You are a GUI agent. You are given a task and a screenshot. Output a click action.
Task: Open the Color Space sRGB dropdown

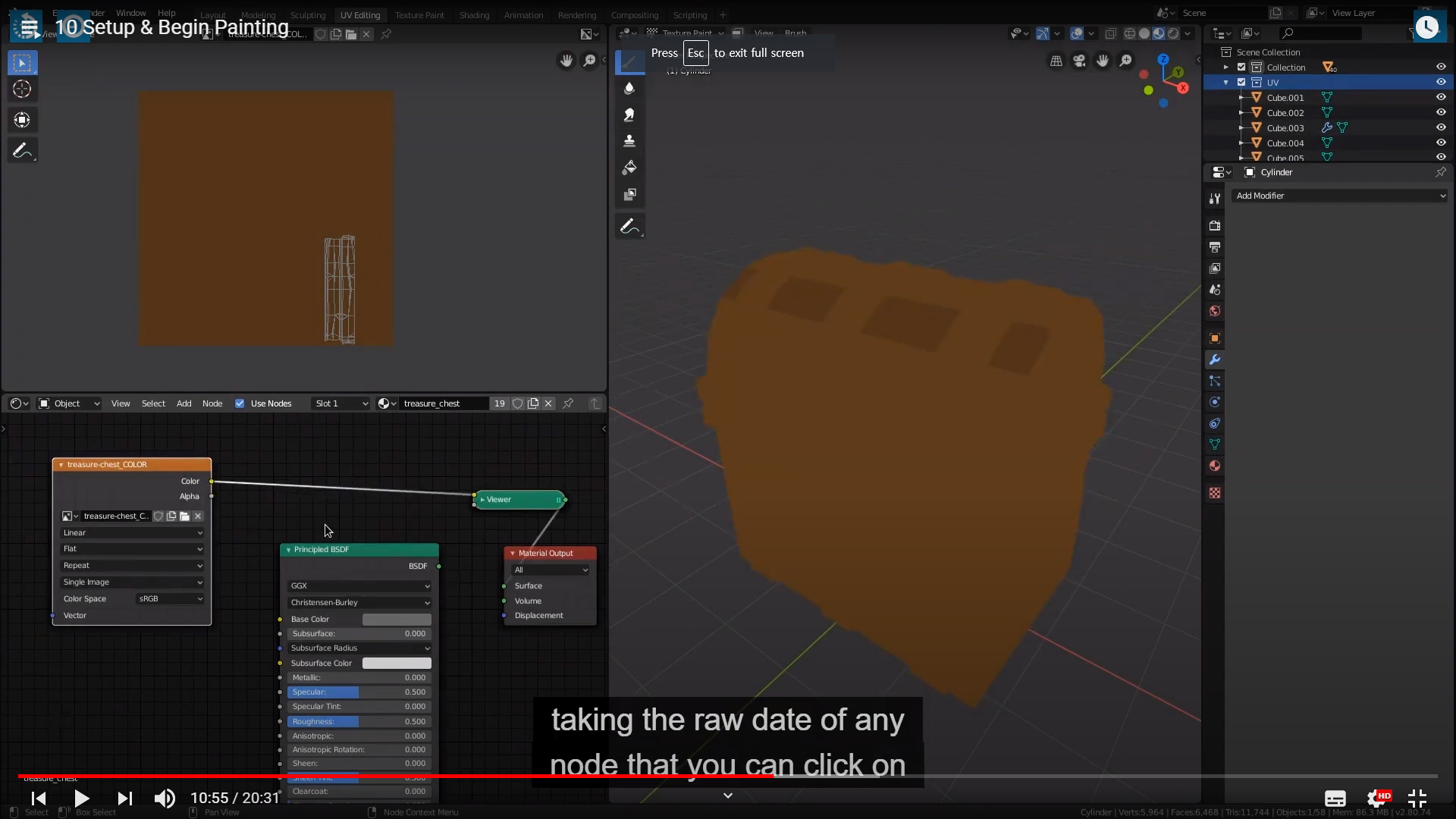coord(171,599)
